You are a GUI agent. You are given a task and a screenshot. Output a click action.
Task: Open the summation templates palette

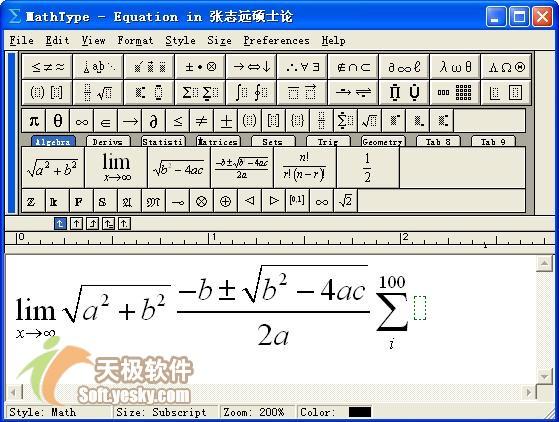(200, 93)
